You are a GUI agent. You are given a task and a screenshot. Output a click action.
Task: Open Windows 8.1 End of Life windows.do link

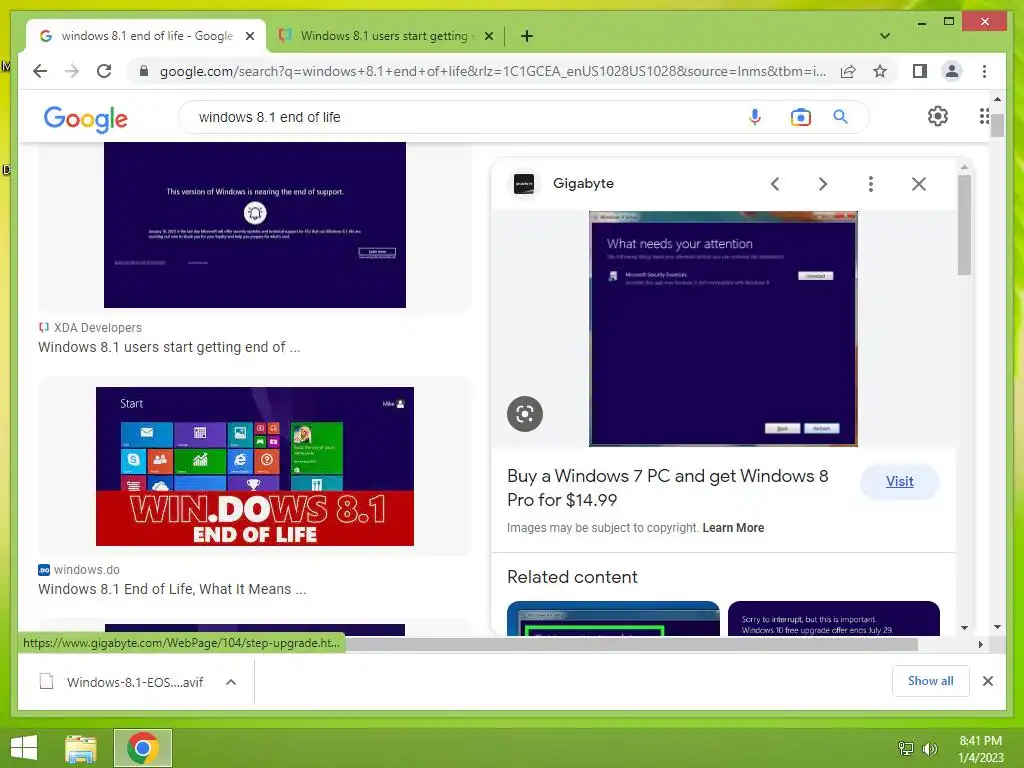[x=172, y=589]
